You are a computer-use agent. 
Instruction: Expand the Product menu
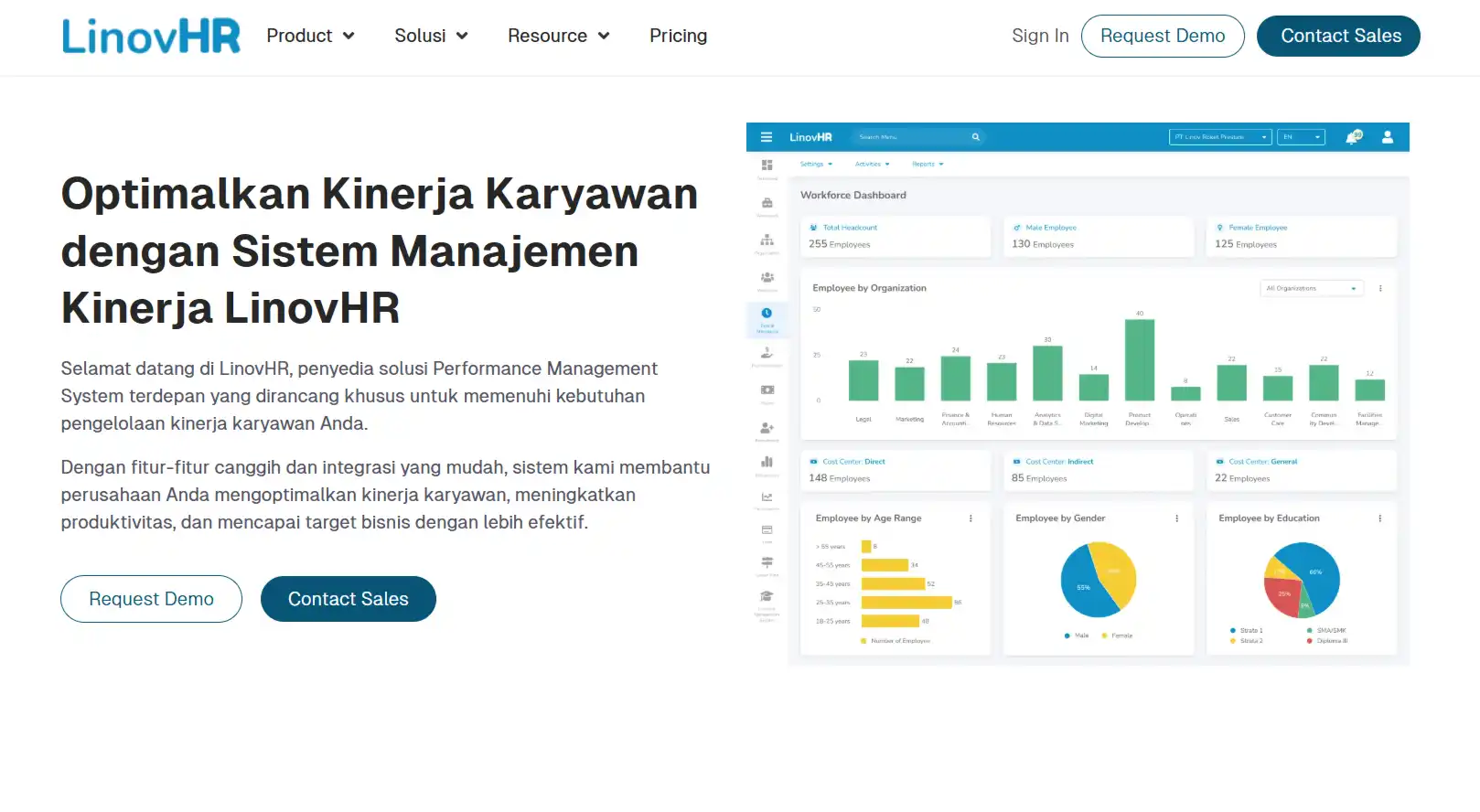point(310,36)
